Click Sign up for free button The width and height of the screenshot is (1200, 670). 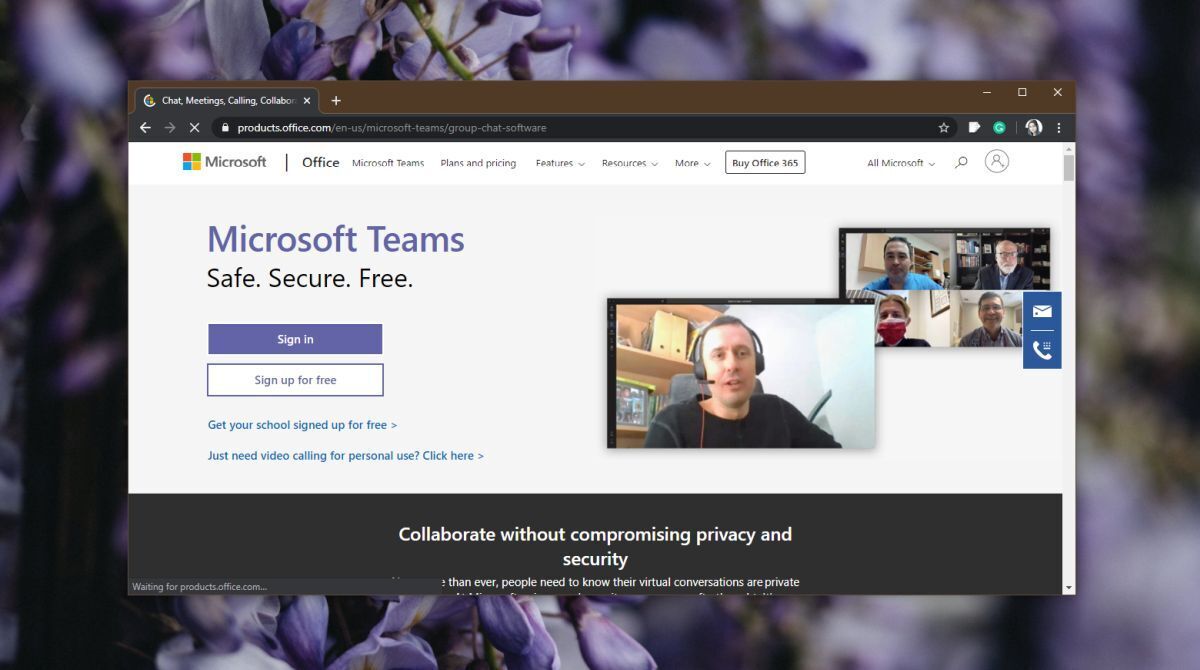tap(295, 380)
